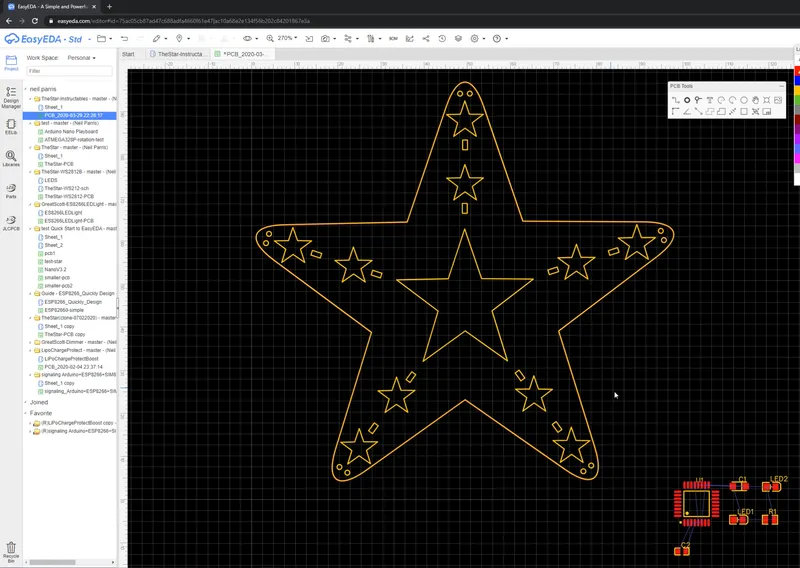Collapse the TheStar-WS2812B project folder
The image size is (800, 568).
tap(31, 172)
